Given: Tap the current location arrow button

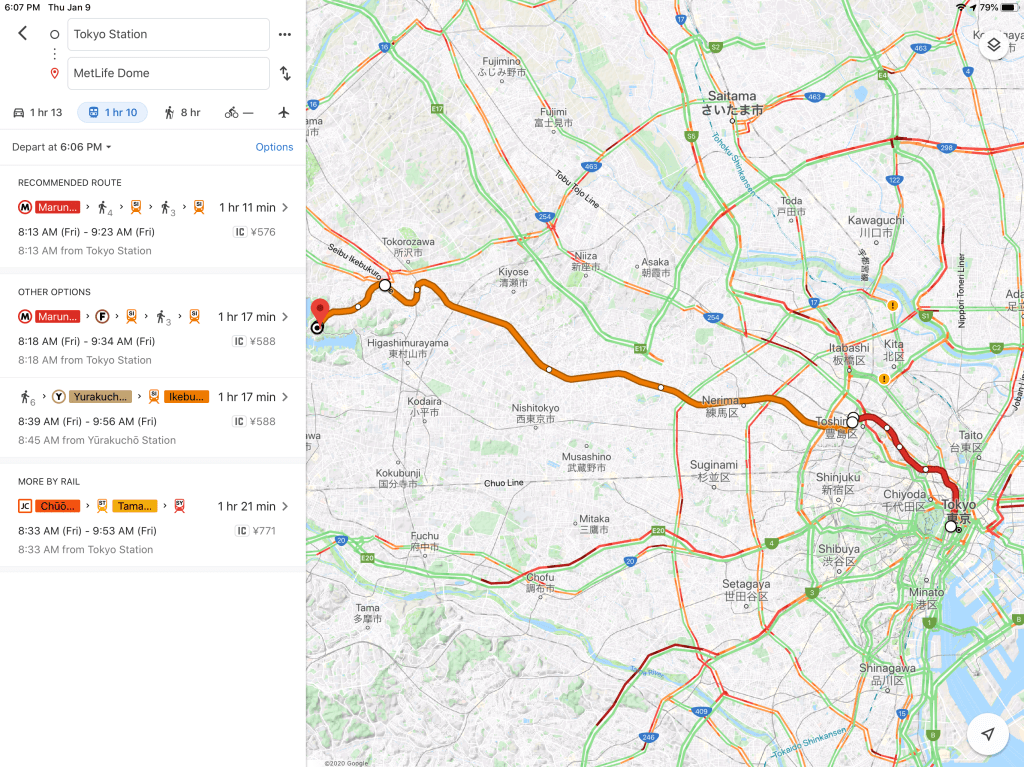Looking at the screenshot, I should (x=988, y=734).
